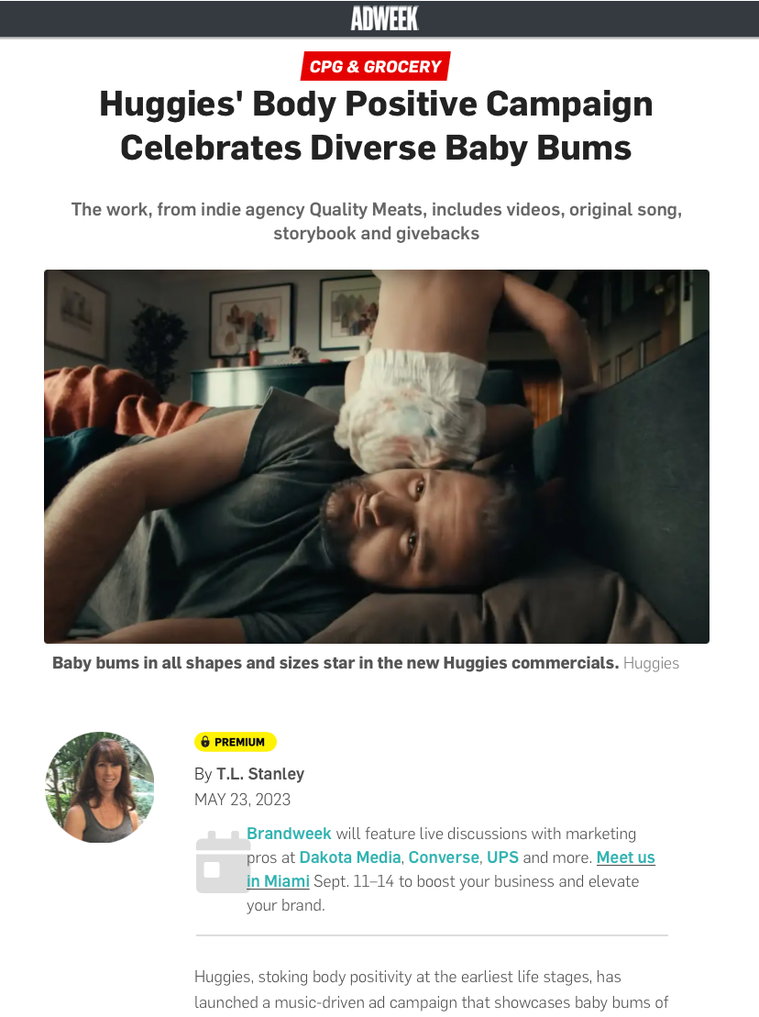
Task: Follow the Dakota Media link
Action: [350, 857]
